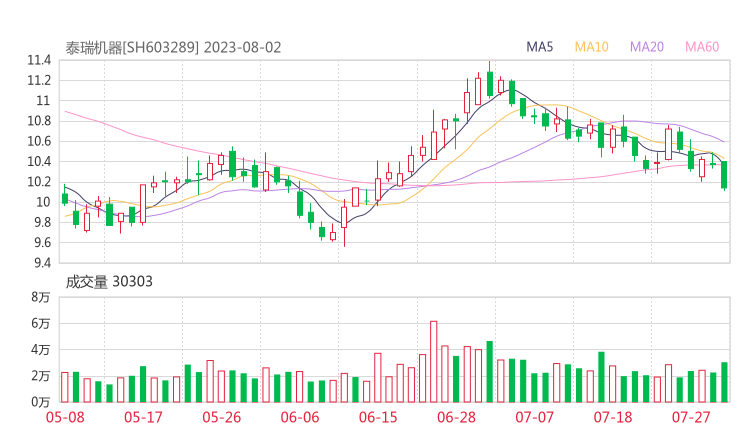Click the MA10 legend label
Viewport: 740px width, 440px height.
[591, 47]
